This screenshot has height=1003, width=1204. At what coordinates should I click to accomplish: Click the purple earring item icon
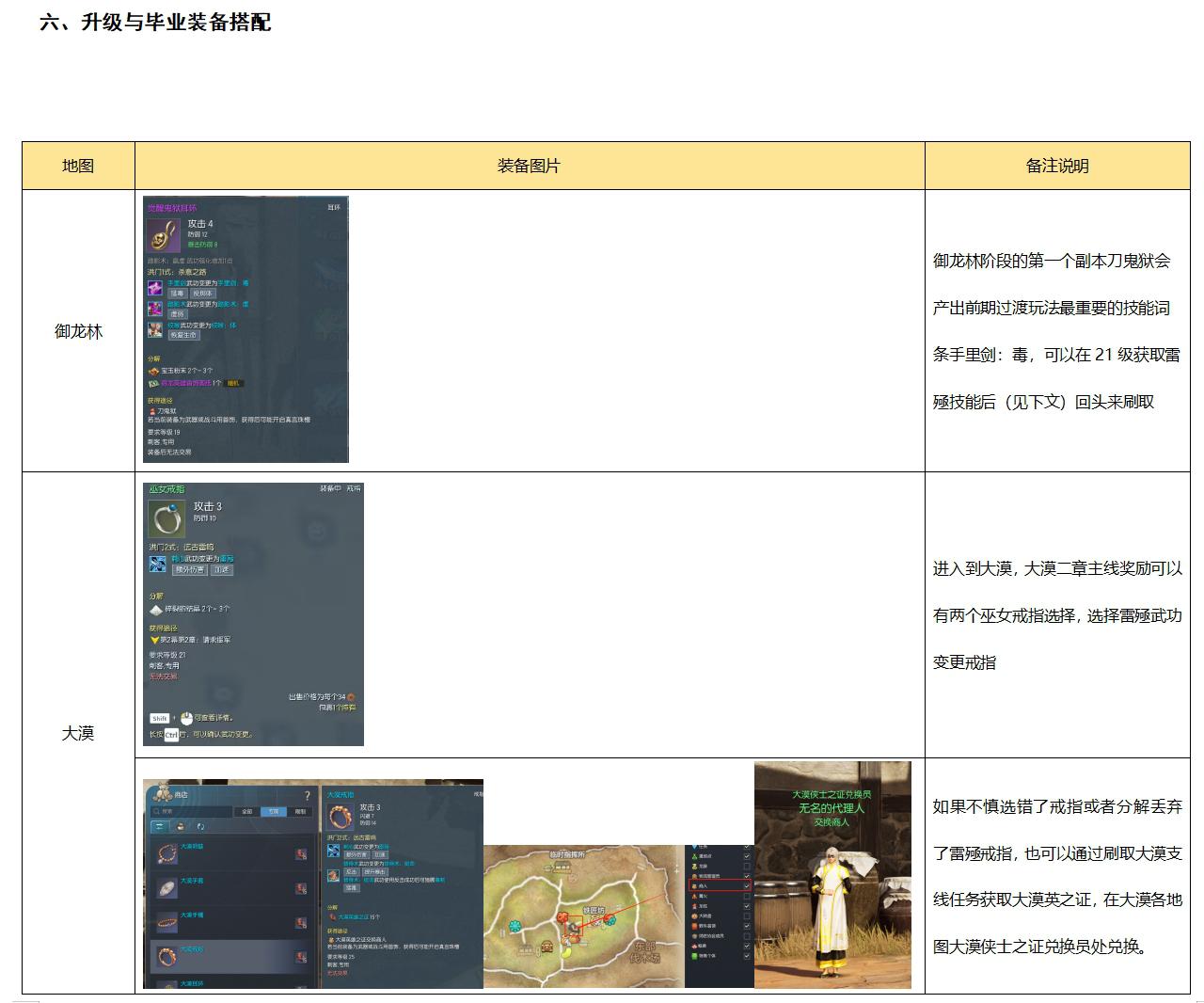coord(164,235)
